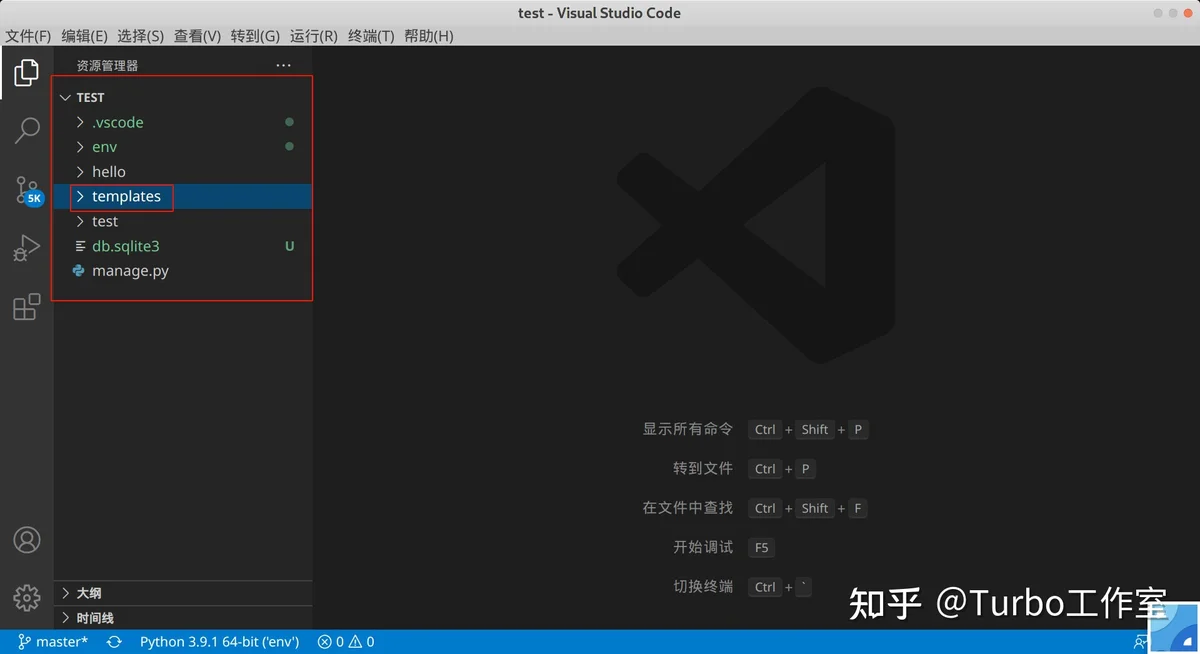This screenshot has width=1200, height=654.
Task: Click the Synchronize Changes icon in status bar
Action: (114, 642)
